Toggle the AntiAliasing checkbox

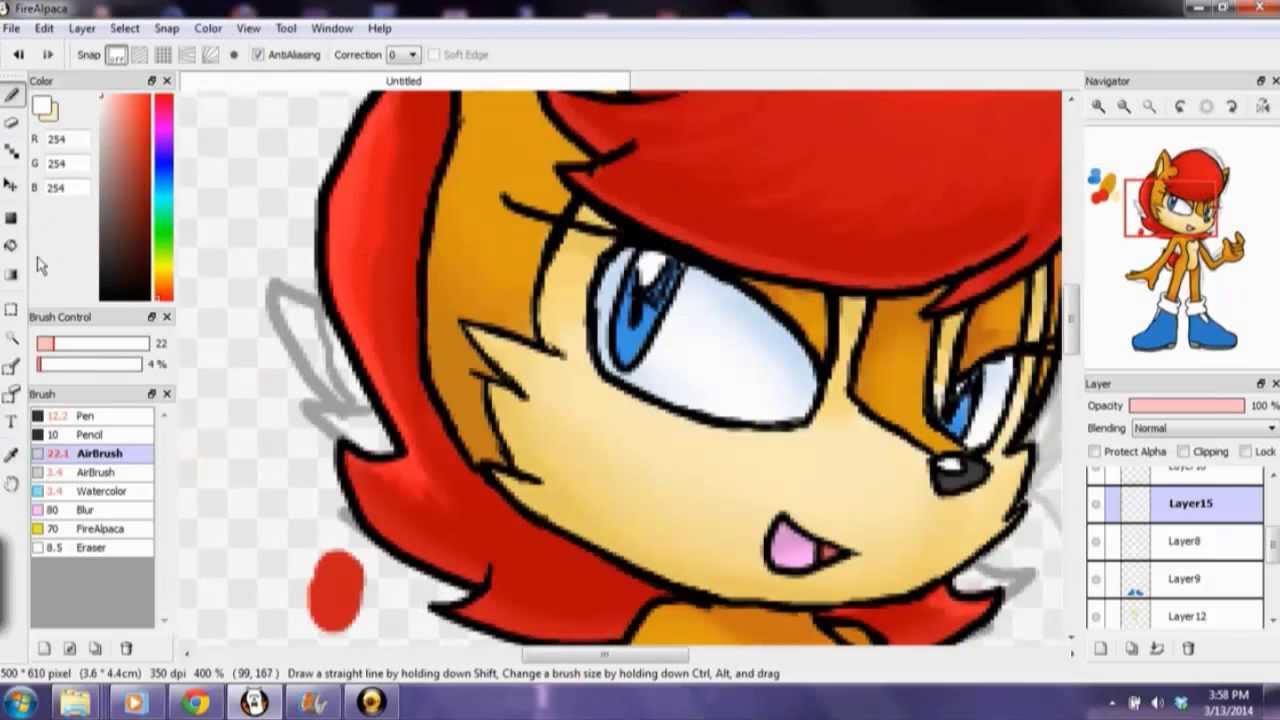(x=258, y=55)
